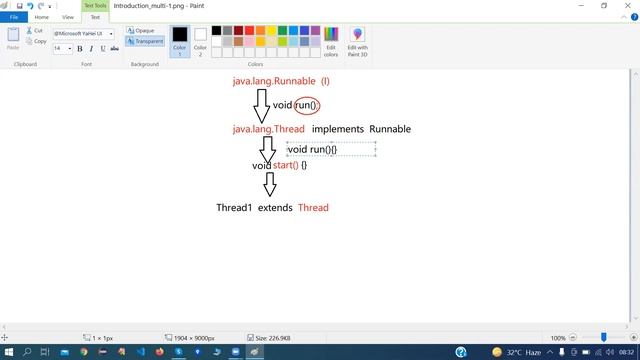Click the Paste button
The height and width of the screenshot is (360, 640).
click(13, 39)
